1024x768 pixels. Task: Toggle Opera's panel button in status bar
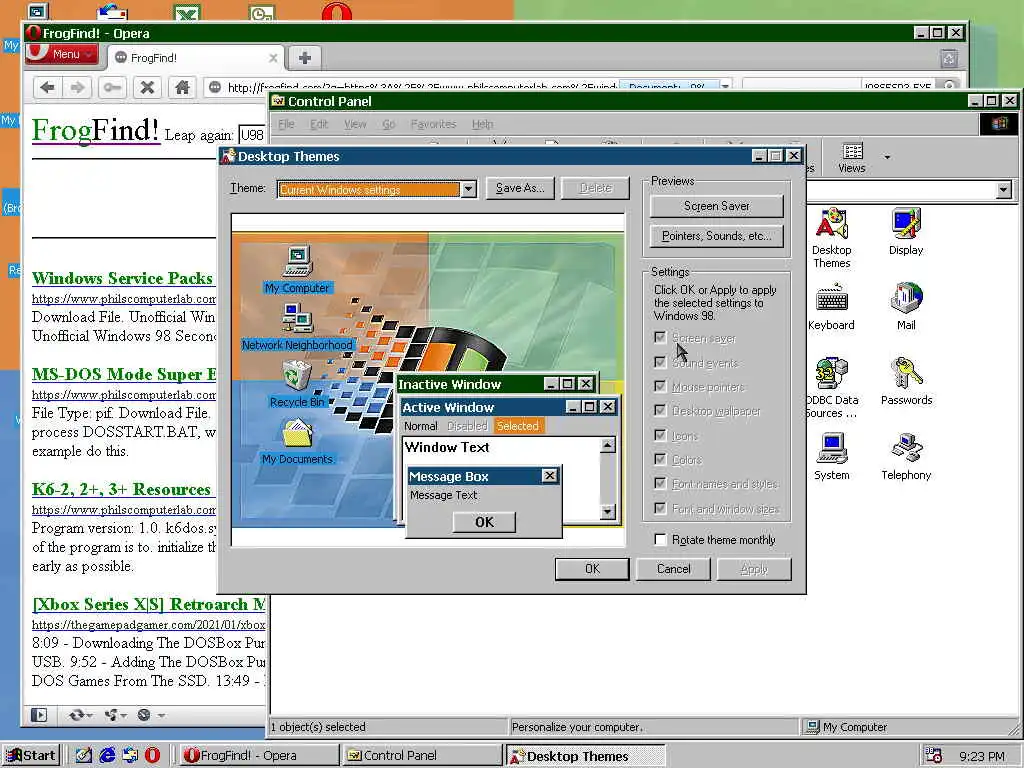[39, 715]
